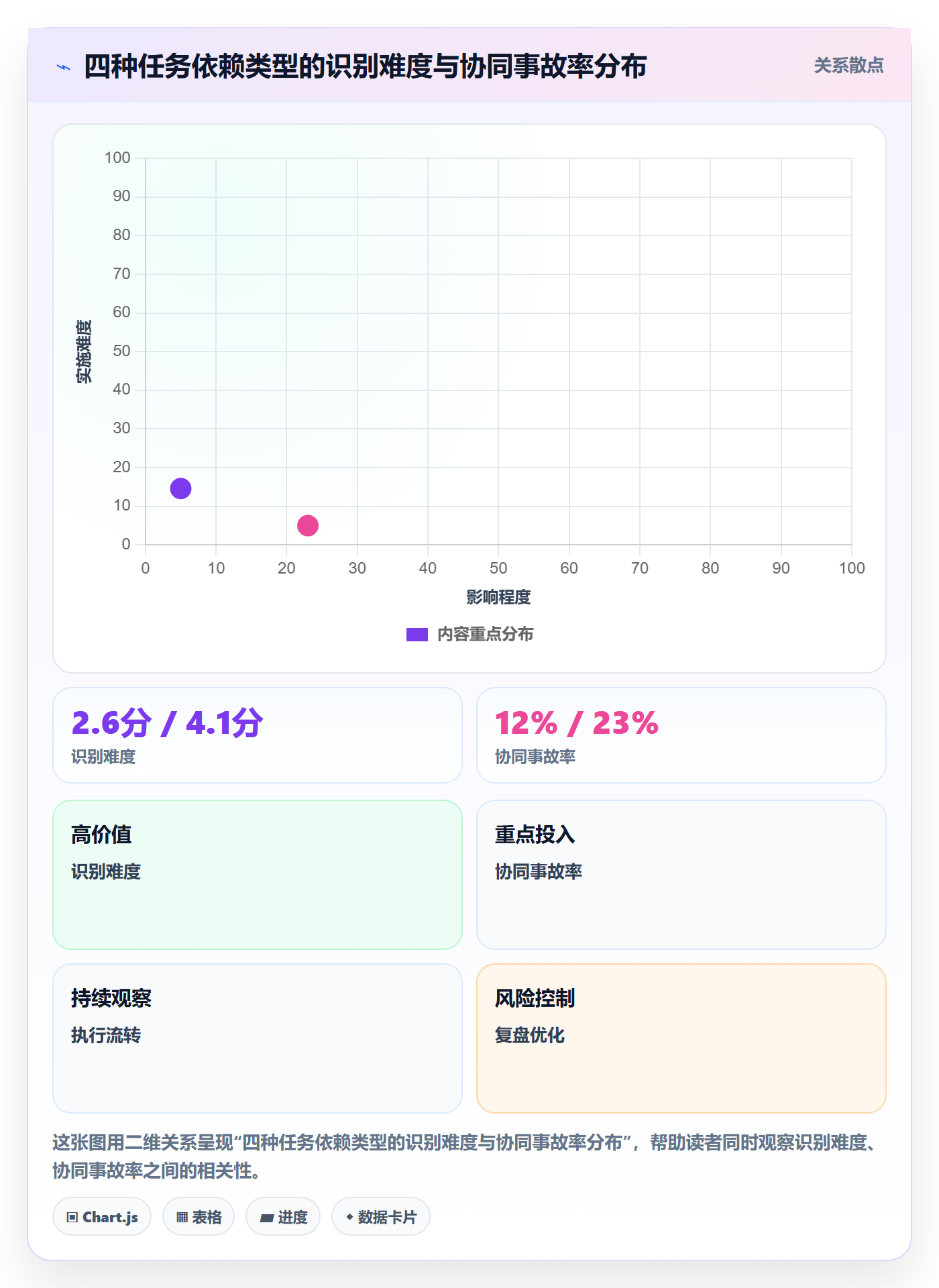Click the 协同事故率 label under 12% / 23%
Image resolution: width=939 pixels, height=1288 pixels.
pyautogui.click(x=535, y=757)
